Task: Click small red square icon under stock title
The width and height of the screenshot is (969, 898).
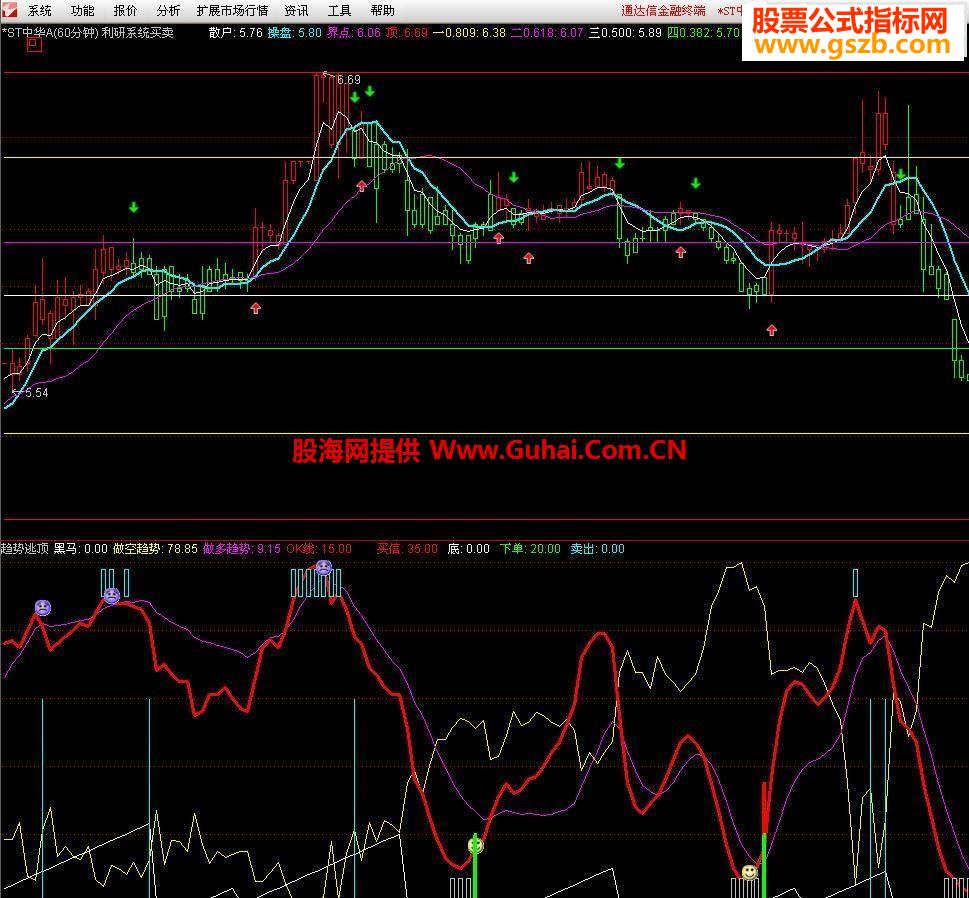Action: point(35,45)
